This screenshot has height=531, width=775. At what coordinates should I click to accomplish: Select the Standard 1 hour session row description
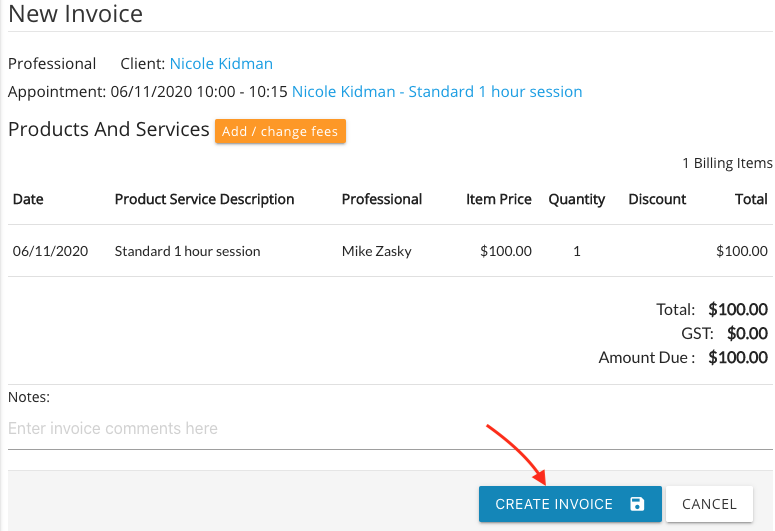point(187,251)
